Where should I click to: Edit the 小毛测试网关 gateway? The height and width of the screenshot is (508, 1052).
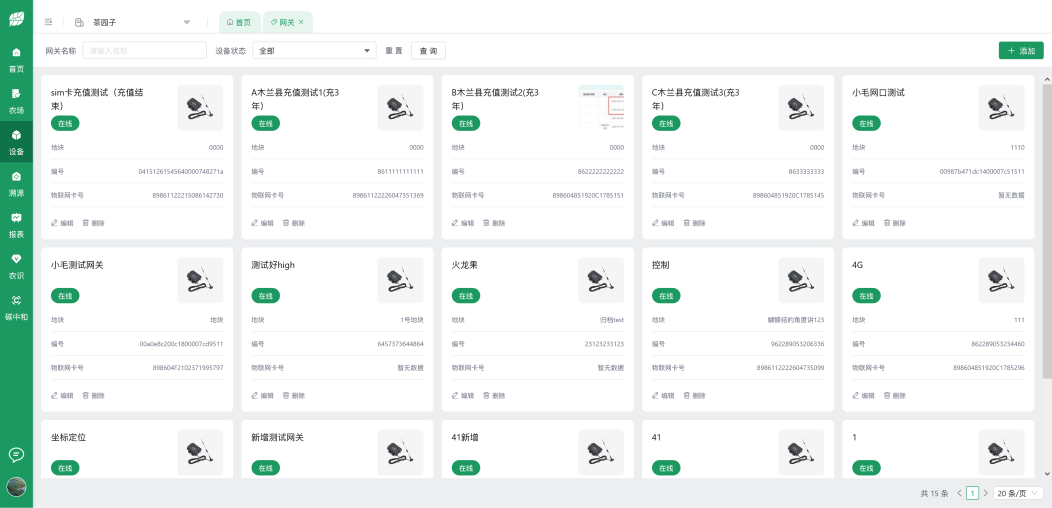[x=62, y=395]
